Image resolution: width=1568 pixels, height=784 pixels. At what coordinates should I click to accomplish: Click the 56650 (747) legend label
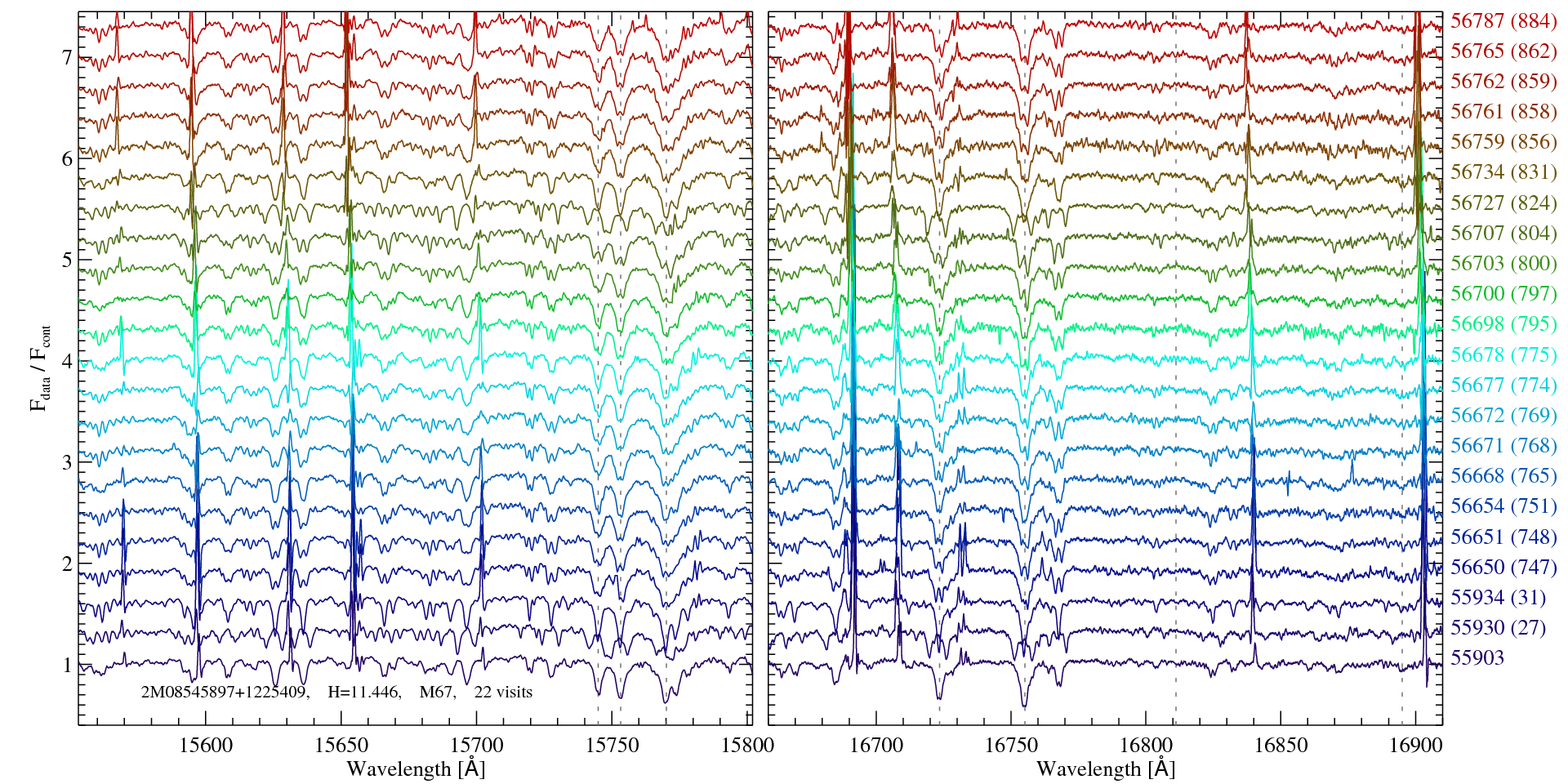tap(1503, 567)
